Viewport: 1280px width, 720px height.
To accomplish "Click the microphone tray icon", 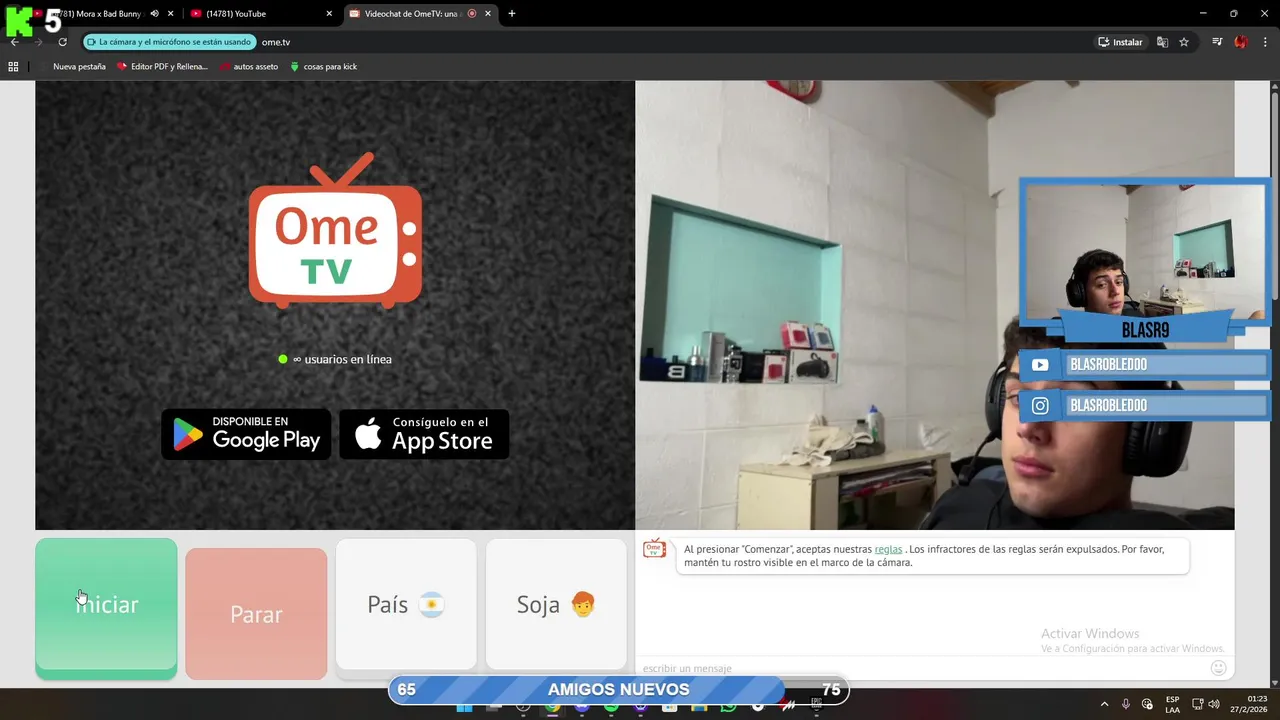I will coord(1126,704).
